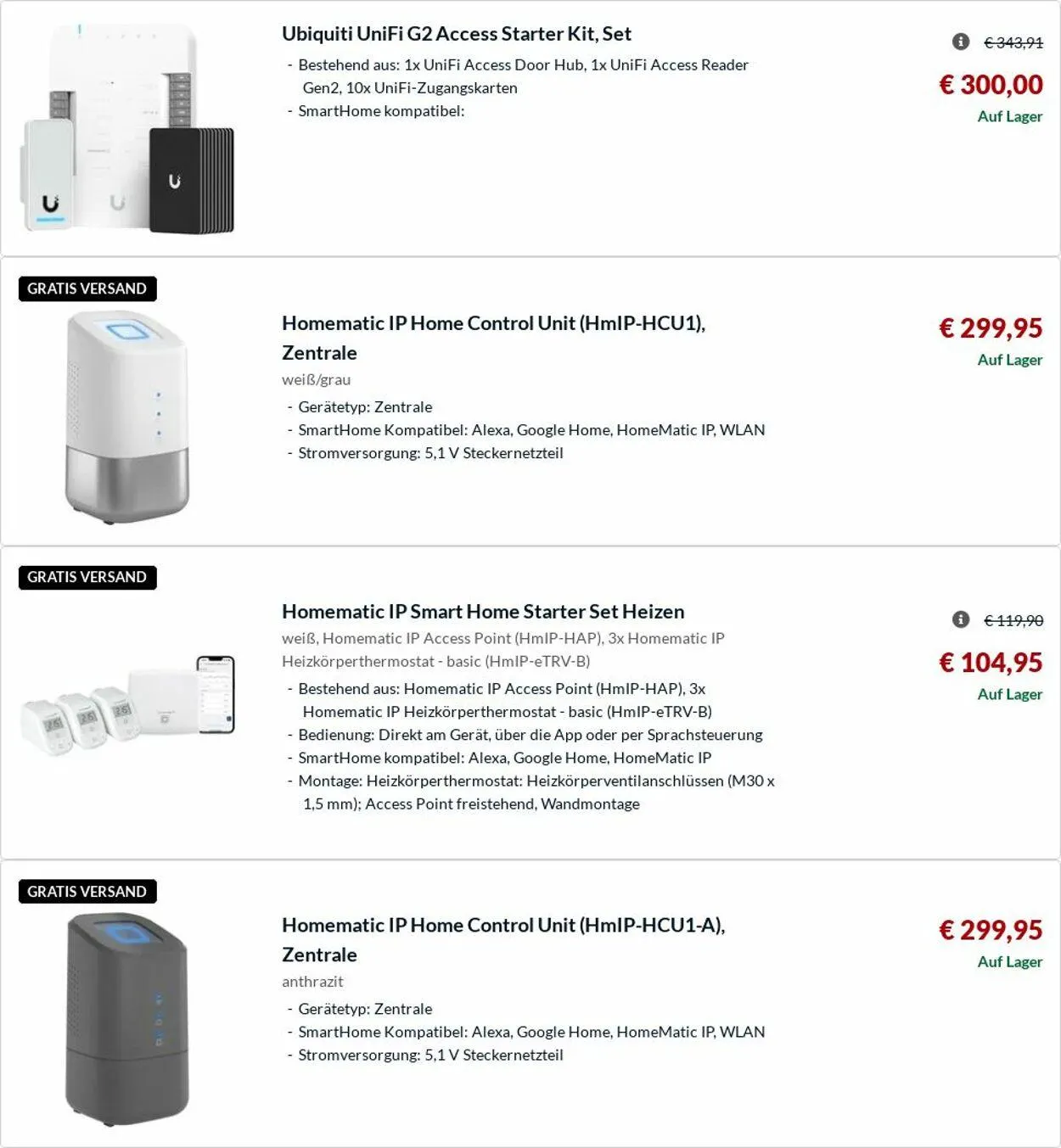Click Gratis Versand badge on anthracite HCU1-A
Viewport: 1061px width, 1148px height.
click(87, 892)
